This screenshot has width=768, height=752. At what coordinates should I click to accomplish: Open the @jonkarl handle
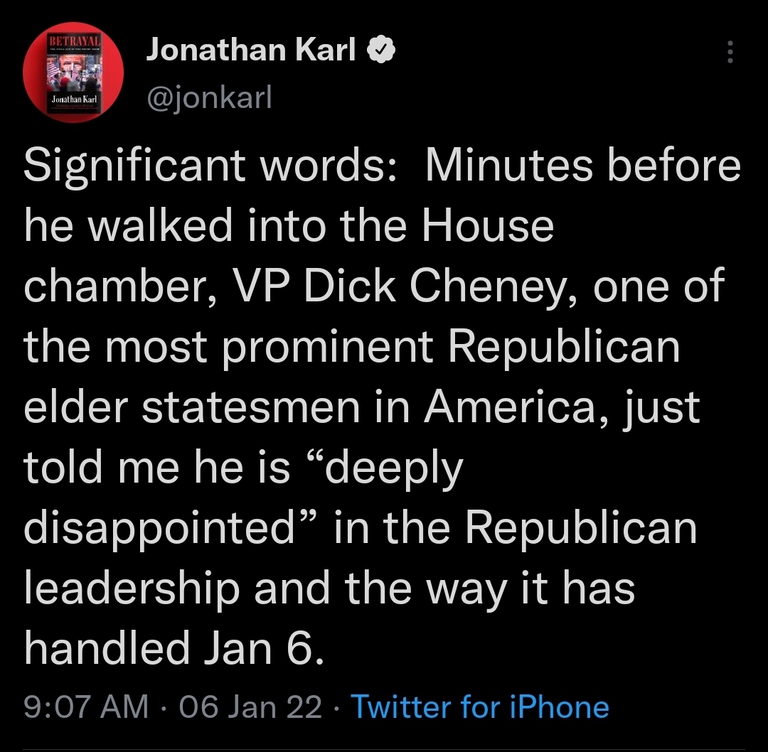tap(209, 97)
